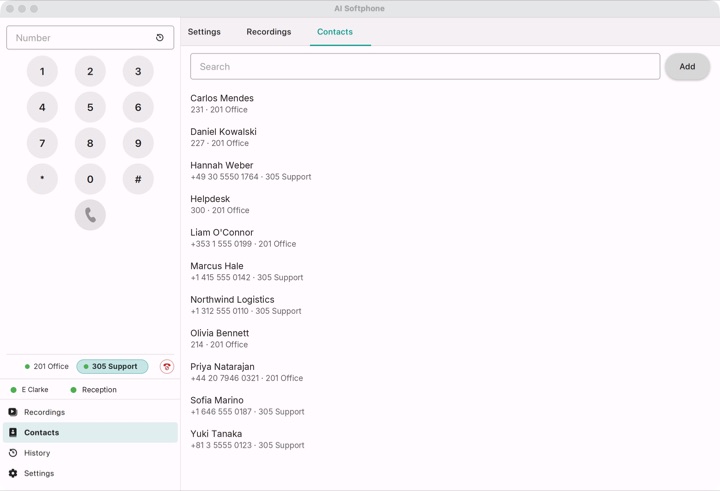Open Recordings from the sidebar menu
The image size is (720, 491).
(90, 412)
